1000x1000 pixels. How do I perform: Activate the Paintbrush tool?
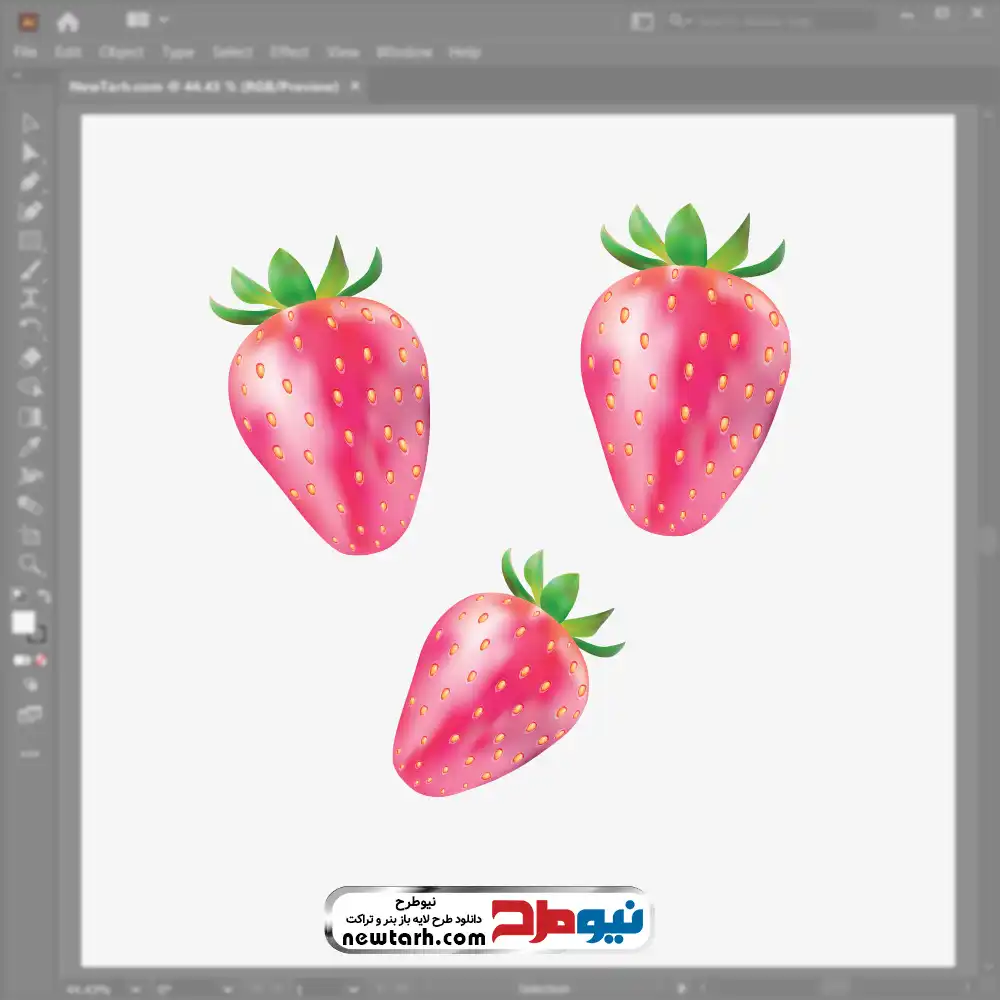30,270
